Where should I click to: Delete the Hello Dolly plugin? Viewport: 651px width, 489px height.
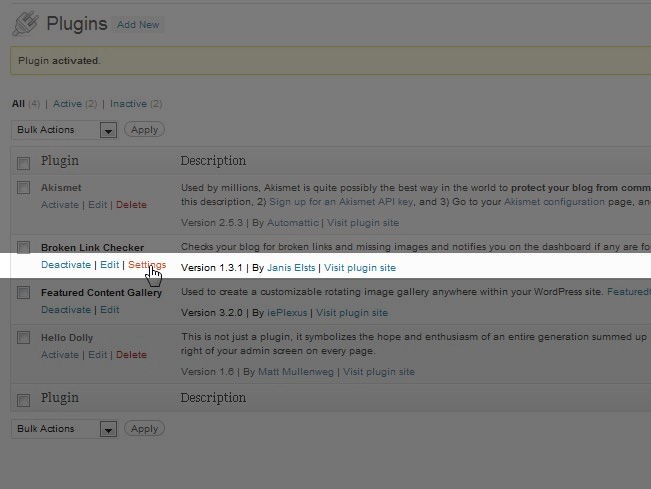pos(131,355)
